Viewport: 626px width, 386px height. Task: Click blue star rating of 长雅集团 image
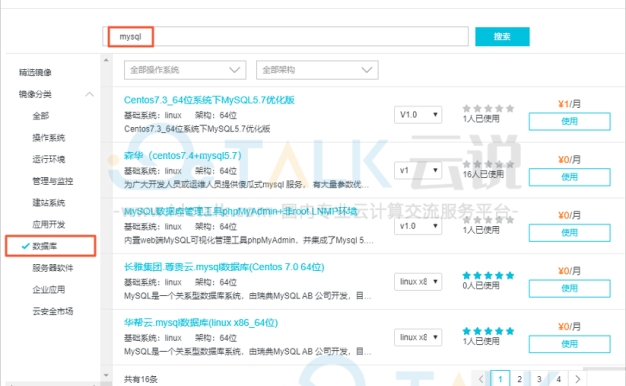488,275
